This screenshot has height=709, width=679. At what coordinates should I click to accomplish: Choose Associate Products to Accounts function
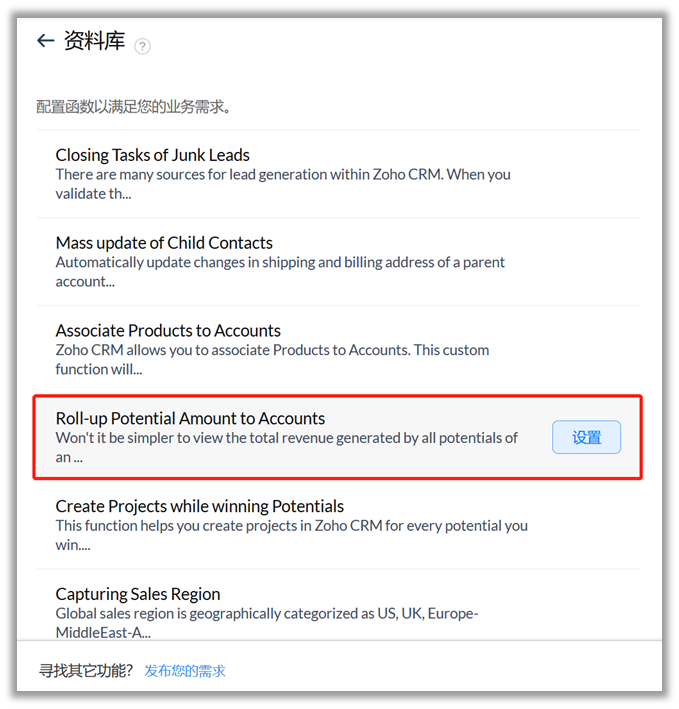click(168, 331)
